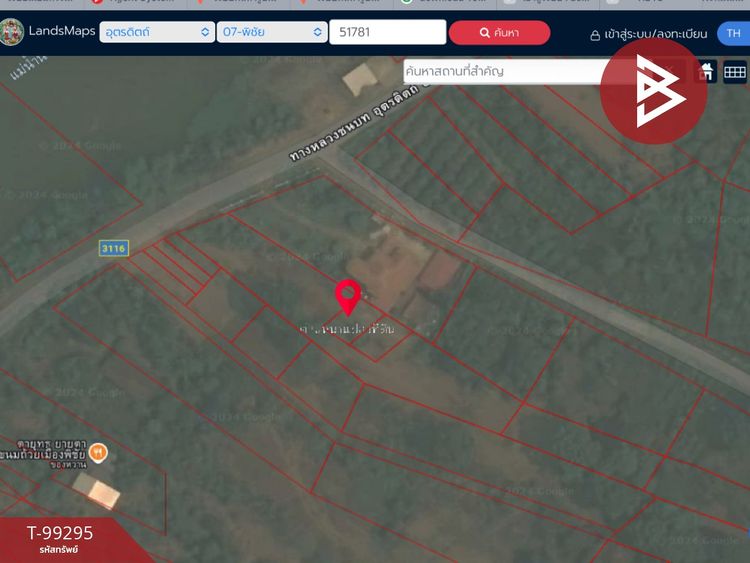Viewport: 750px width, 563px height.
Task: Click the house icon on map toolbar
Action: [x=706, y=72]
